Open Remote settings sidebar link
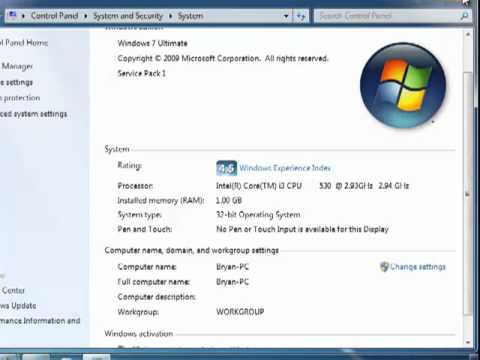This screenshot has width=480, height=360. [x=17, y=82]
